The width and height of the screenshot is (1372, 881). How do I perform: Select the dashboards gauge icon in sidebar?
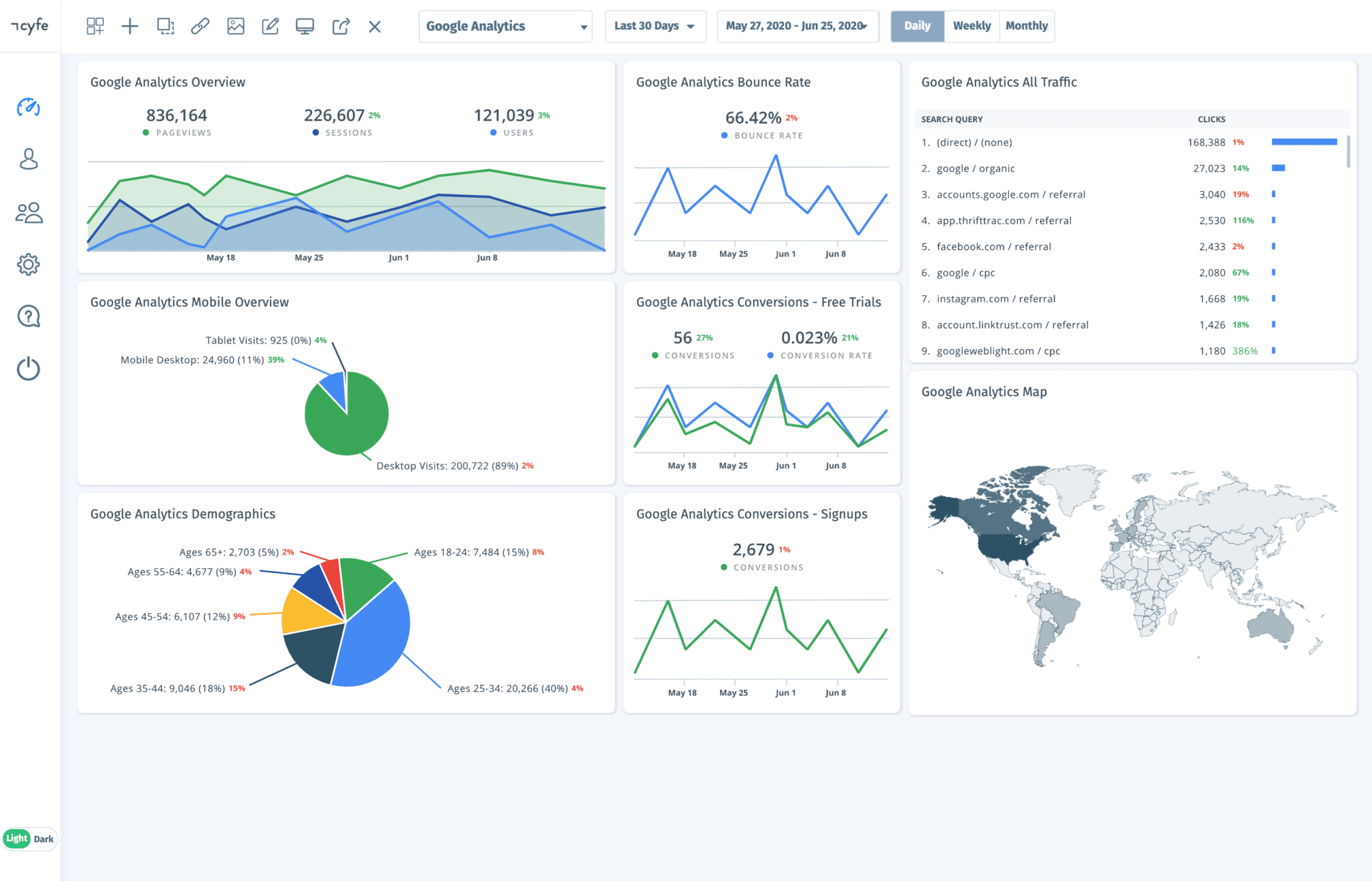click(x=28, y=107)
